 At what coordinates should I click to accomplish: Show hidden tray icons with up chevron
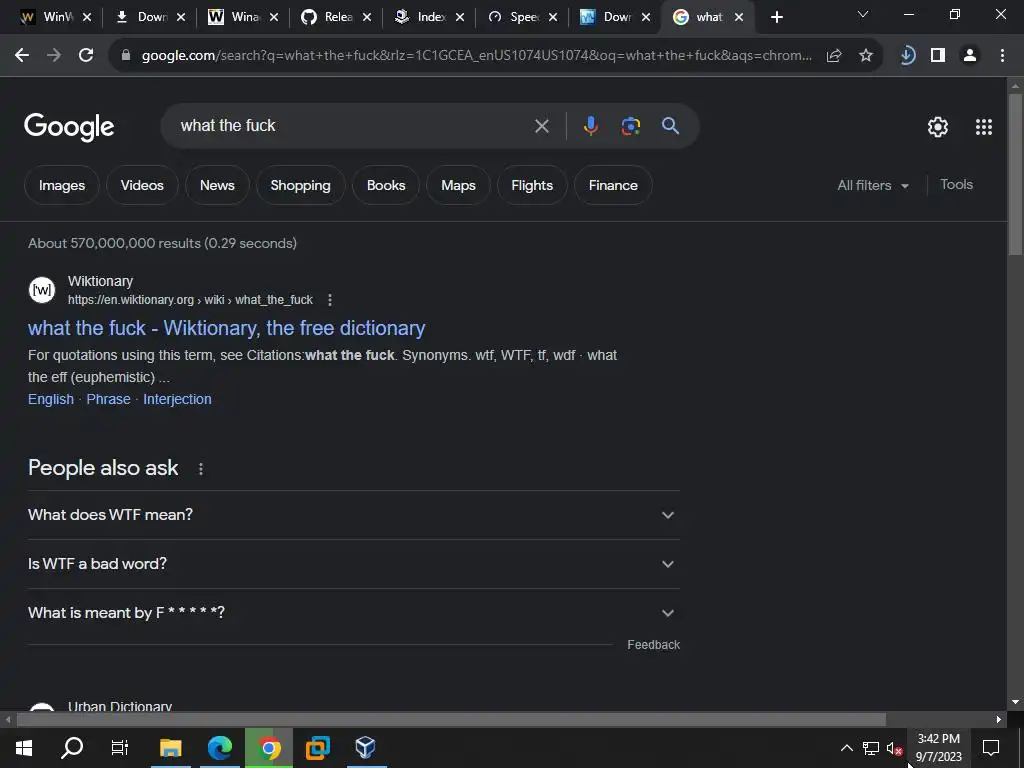846,748
